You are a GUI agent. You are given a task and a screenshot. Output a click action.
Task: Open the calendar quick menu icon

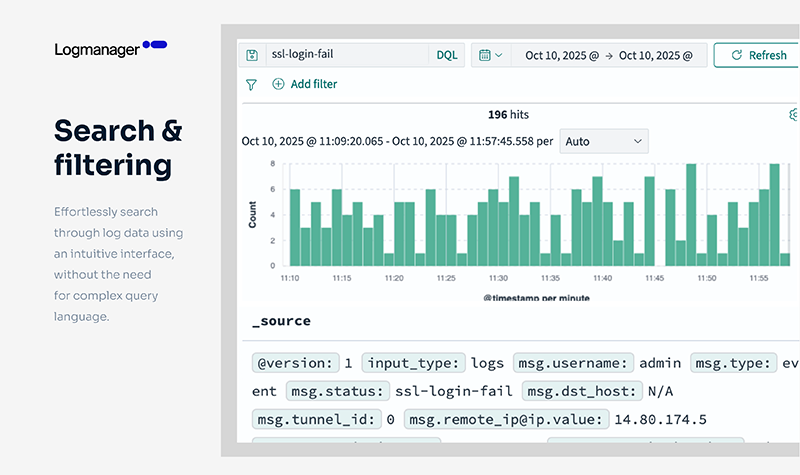(x=490, y=55)
